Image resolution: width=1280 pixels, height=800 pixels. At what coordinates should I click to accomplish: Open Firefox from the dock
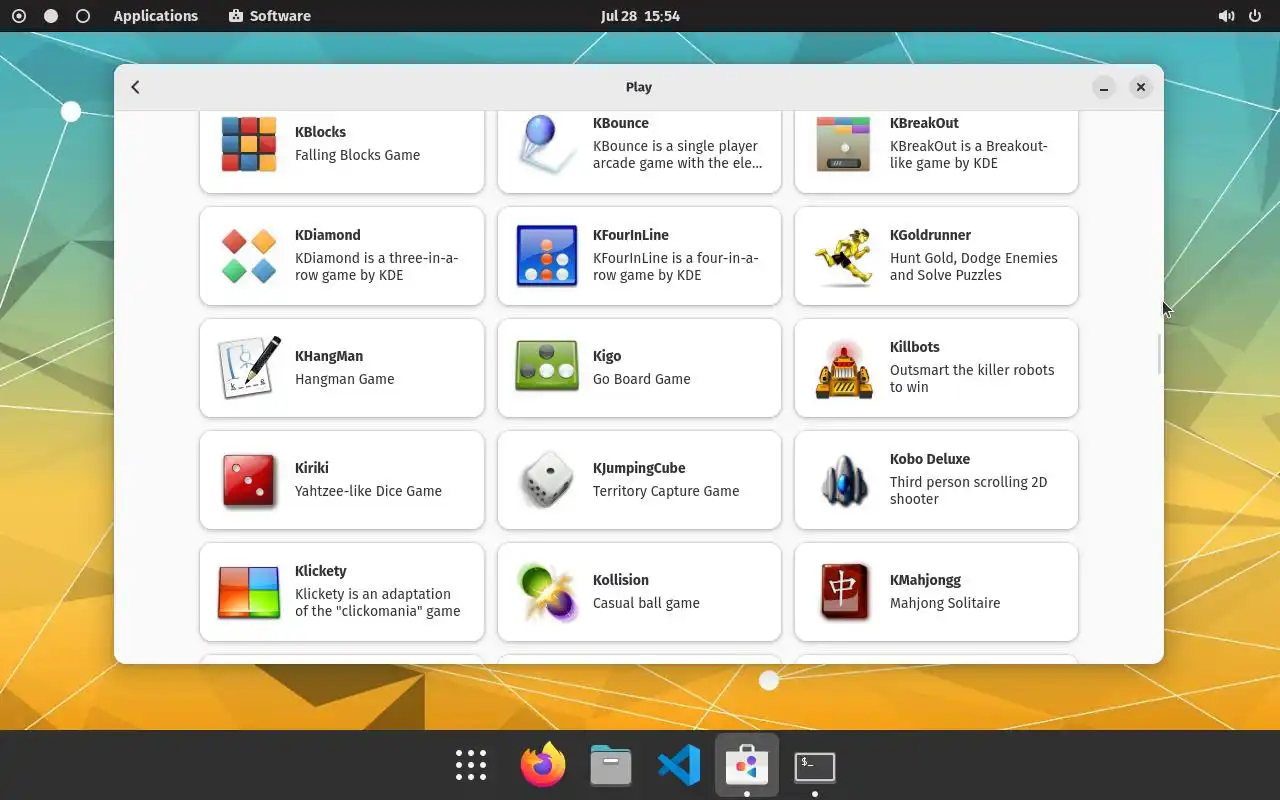pyautogui.click(x=543, y=766)
